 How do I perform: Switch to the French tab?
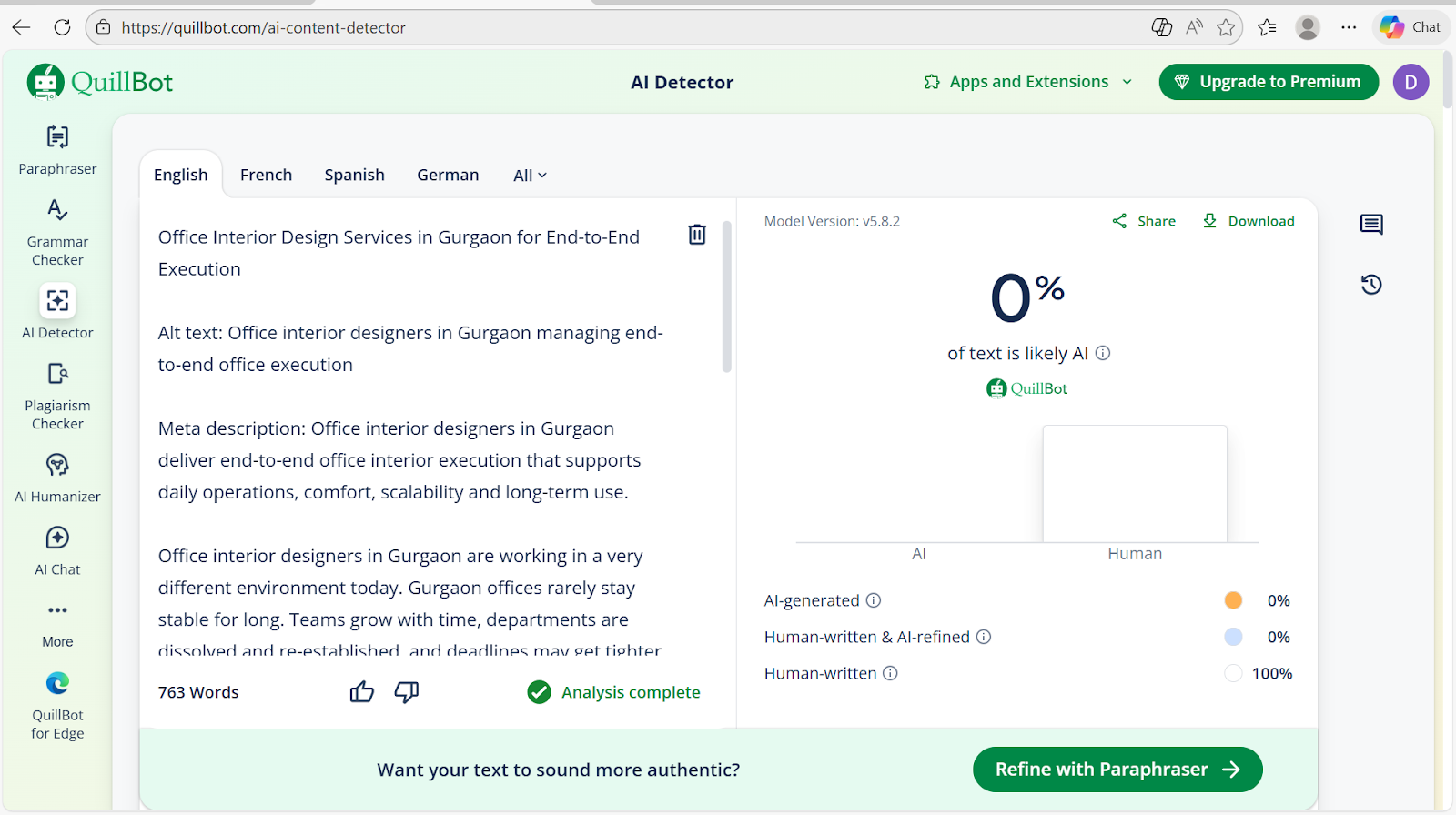click(266, 175)
